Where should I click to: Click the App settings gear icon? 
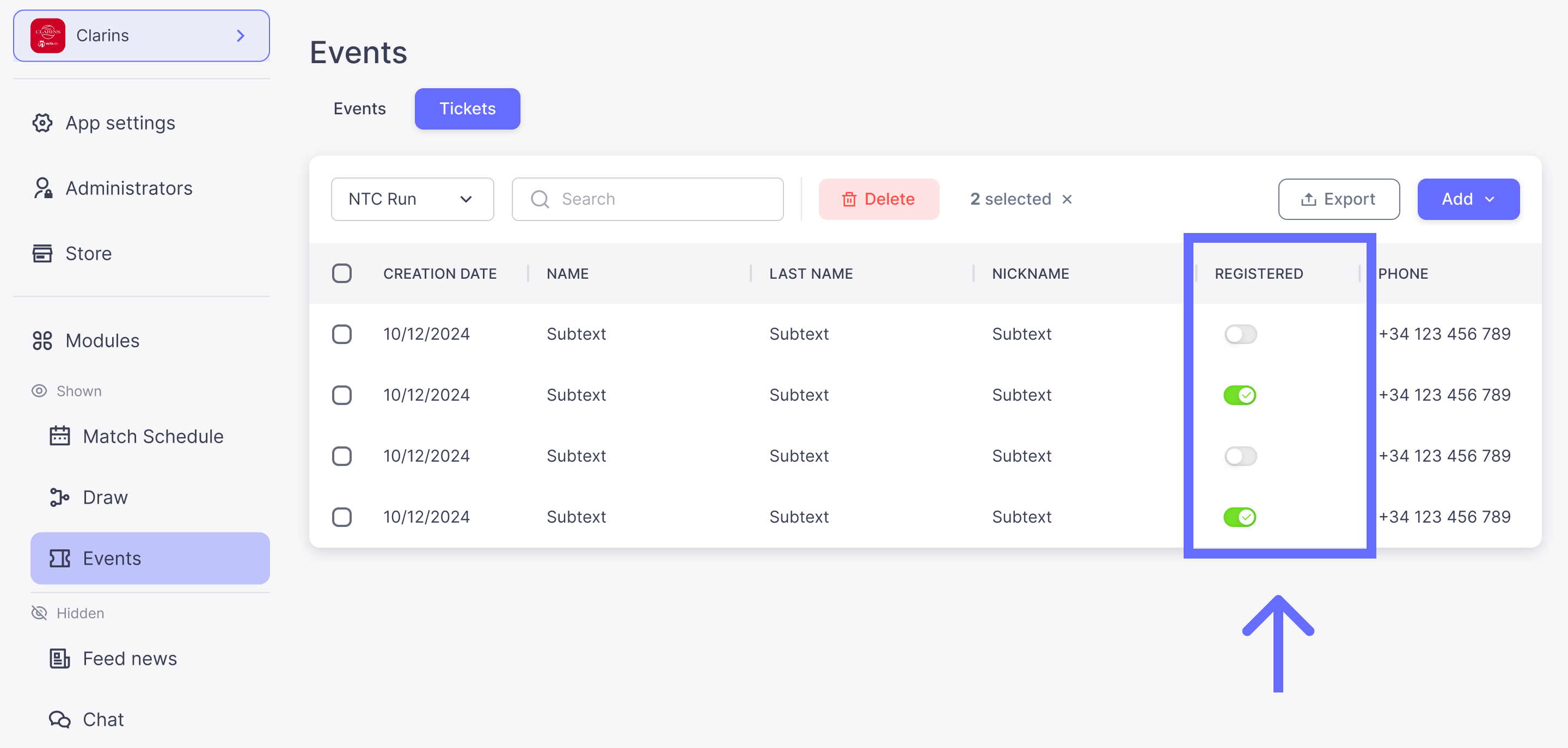click(x=42, y=123)
